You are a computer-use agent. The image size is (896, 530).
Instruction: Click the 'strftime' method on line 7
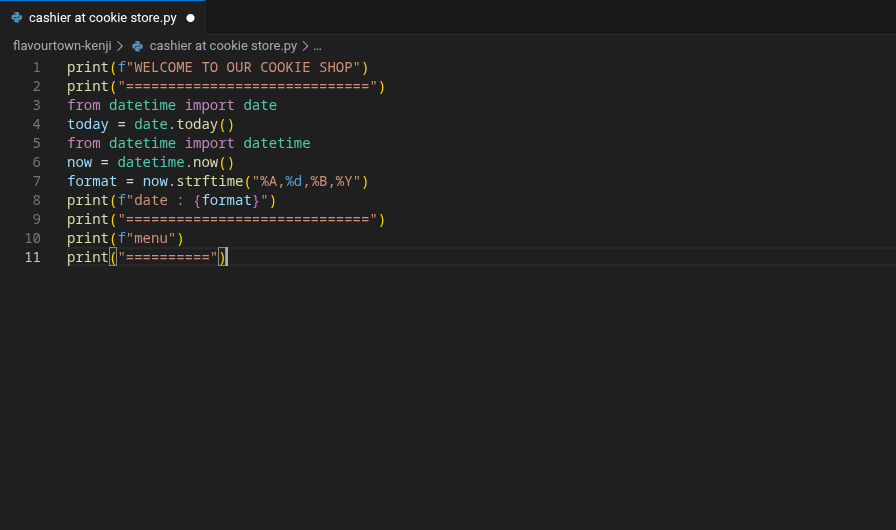pos(209,181)
